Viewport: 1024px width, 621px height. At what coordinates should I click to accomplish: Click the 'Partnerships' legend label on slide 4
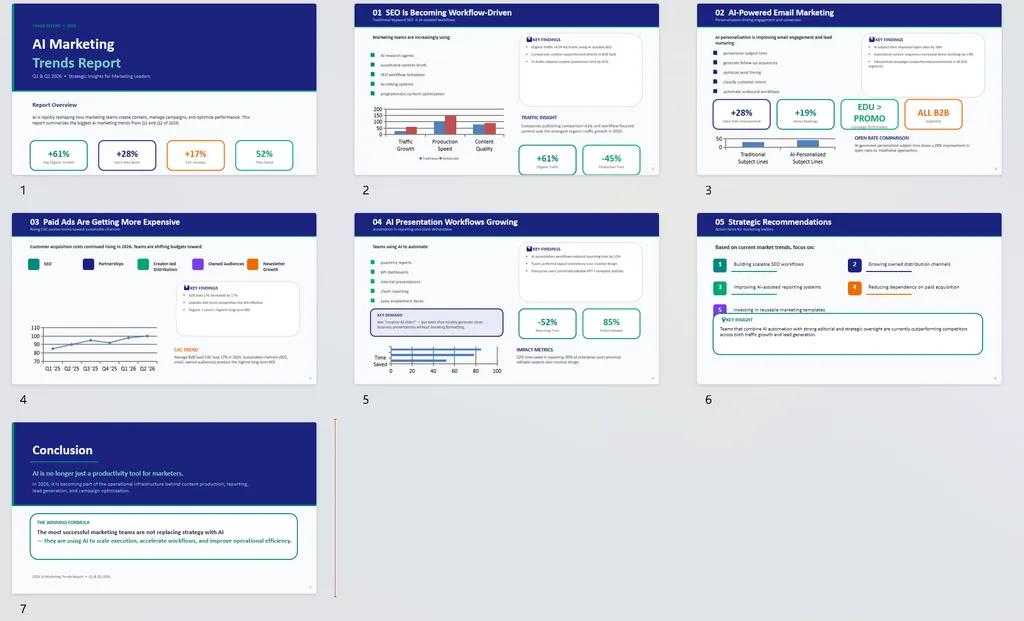tap(111, 264)
